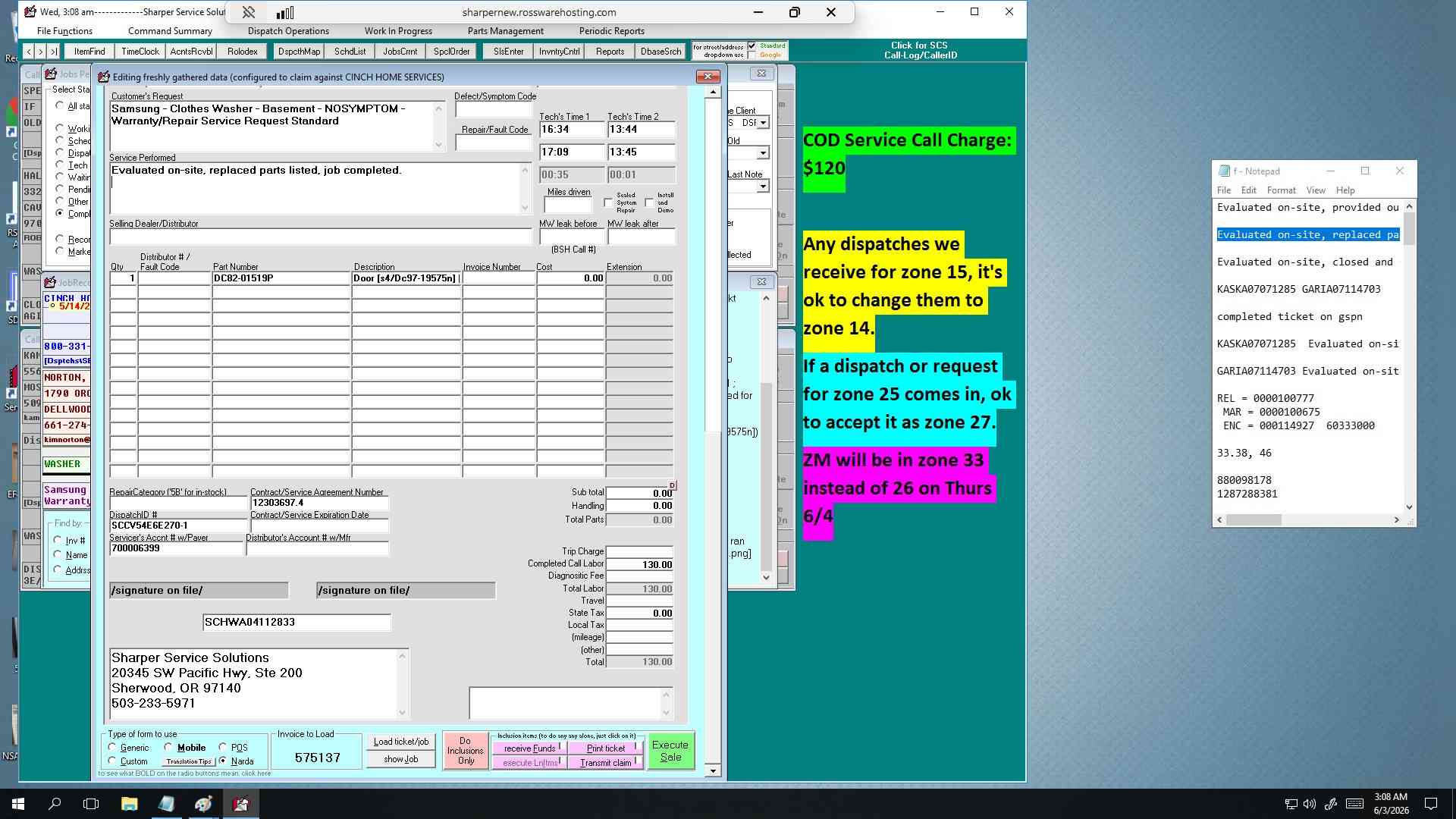Select the Generic form type radio button
The height and width of the screenshot is (819, 1456).
tap(112, 748)
